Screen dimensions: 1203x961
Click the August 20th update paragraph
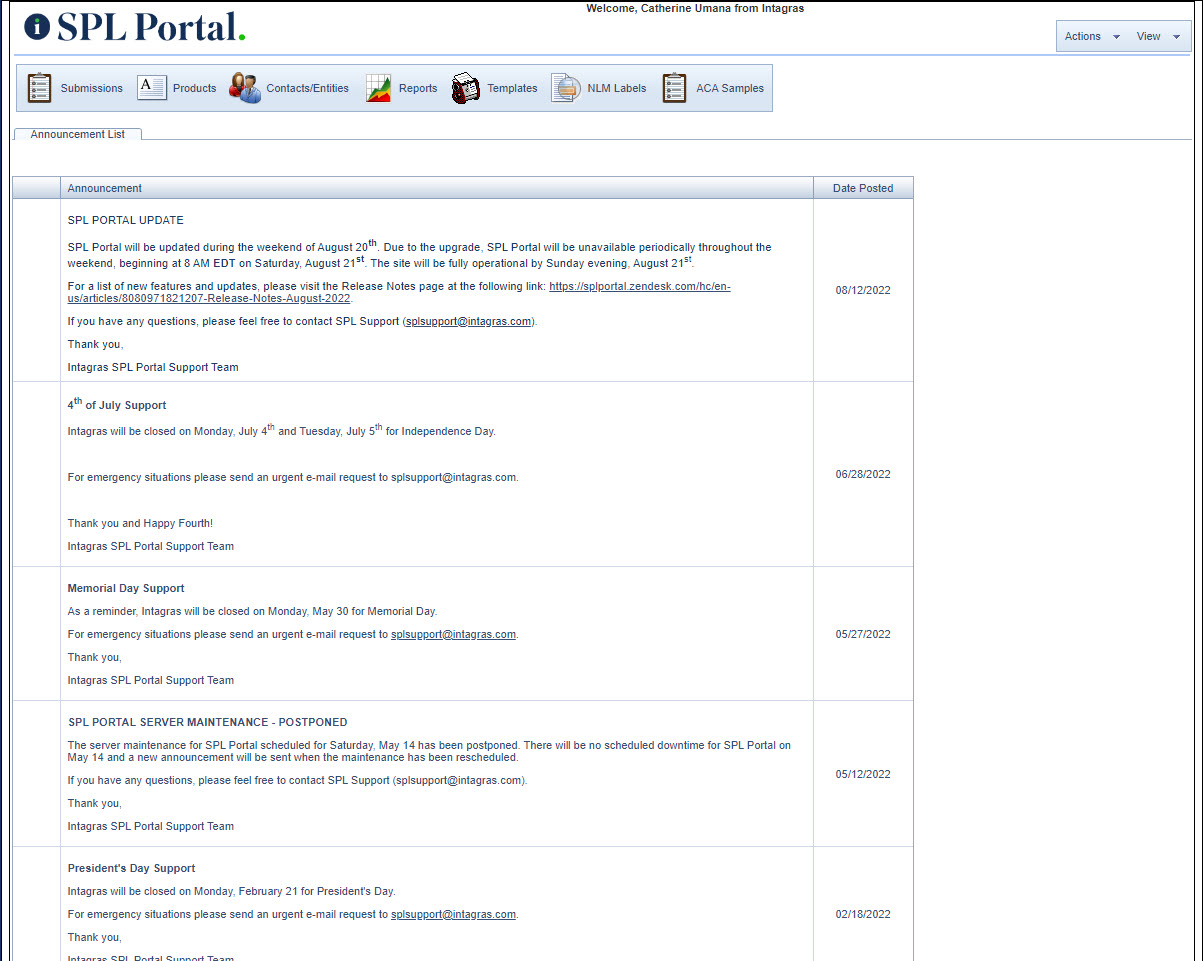coord(420,254)
